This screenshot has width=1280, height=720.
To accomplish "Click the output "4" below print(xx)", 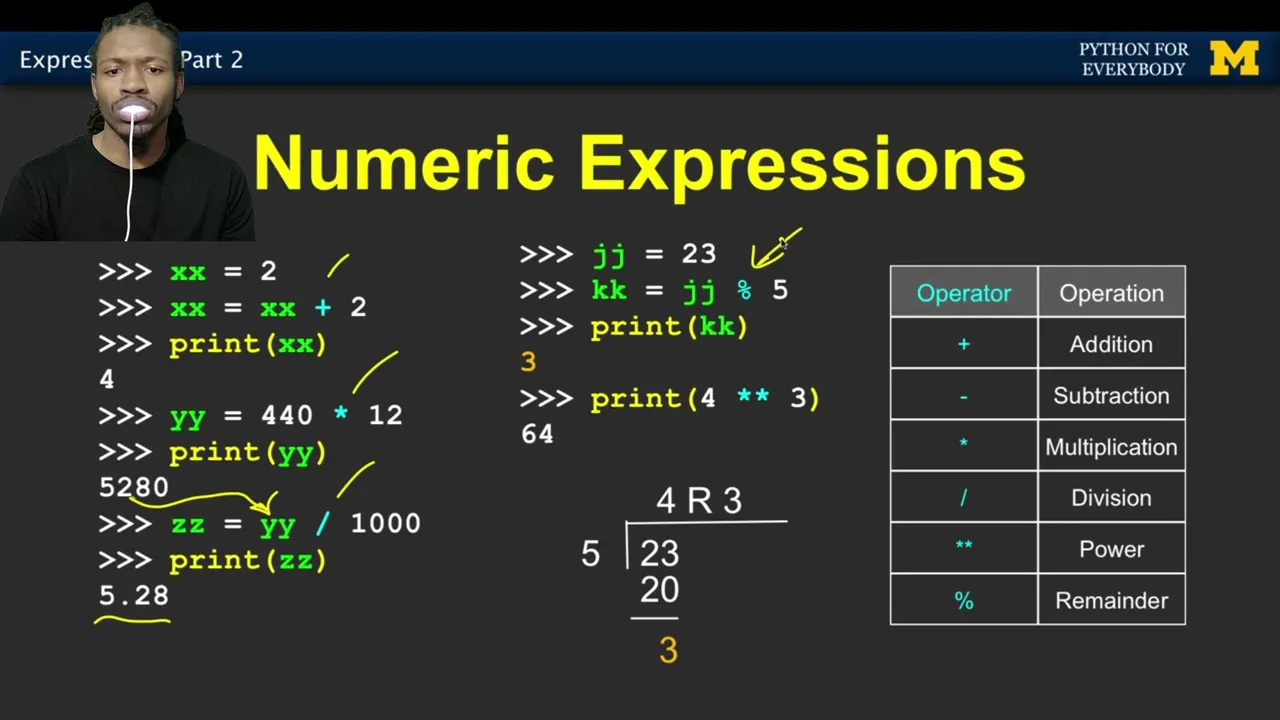I will pos(107,380).
